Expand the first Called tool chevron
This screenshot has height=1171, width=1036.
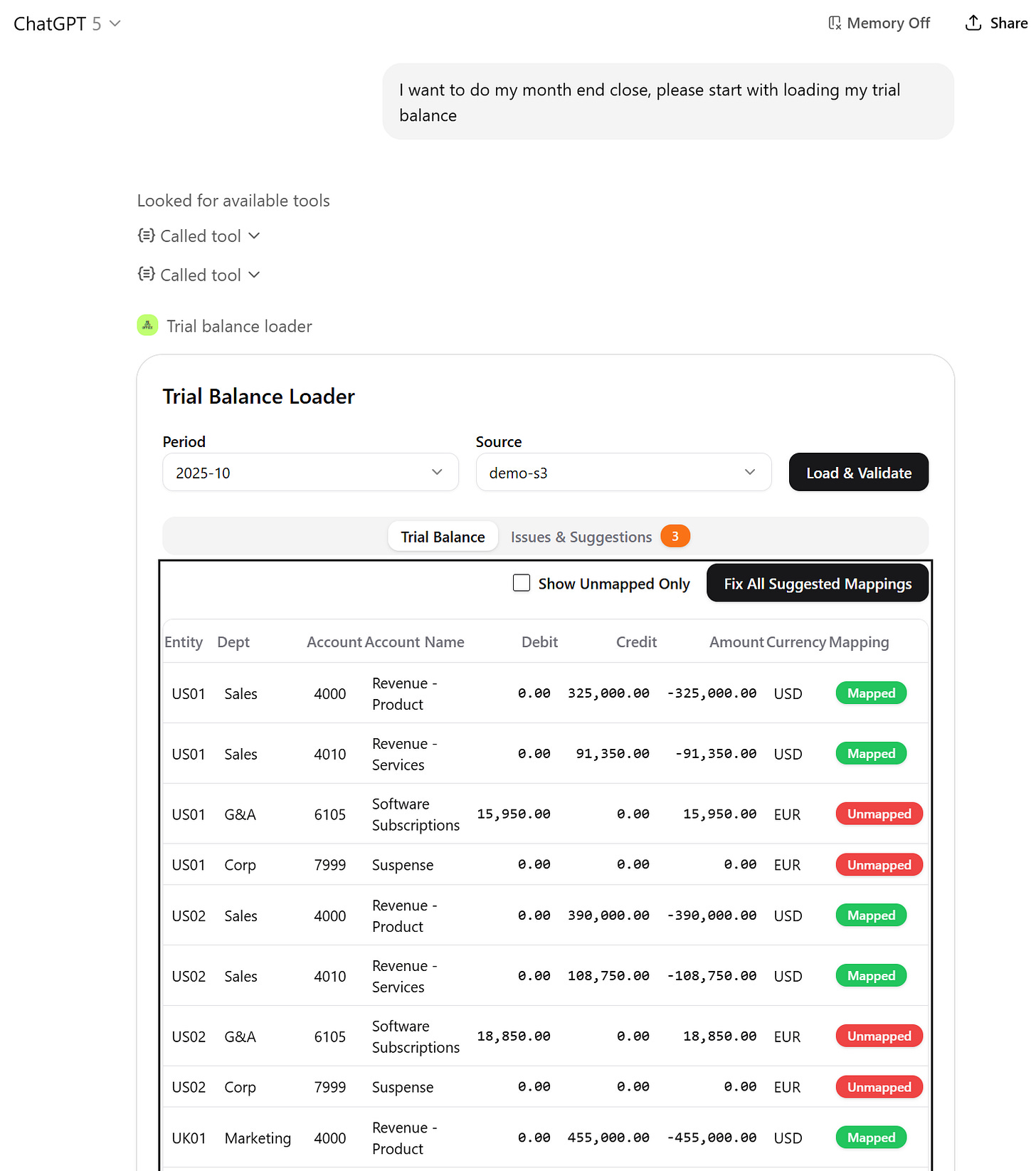pyautogui.click(x=254, y=236)
